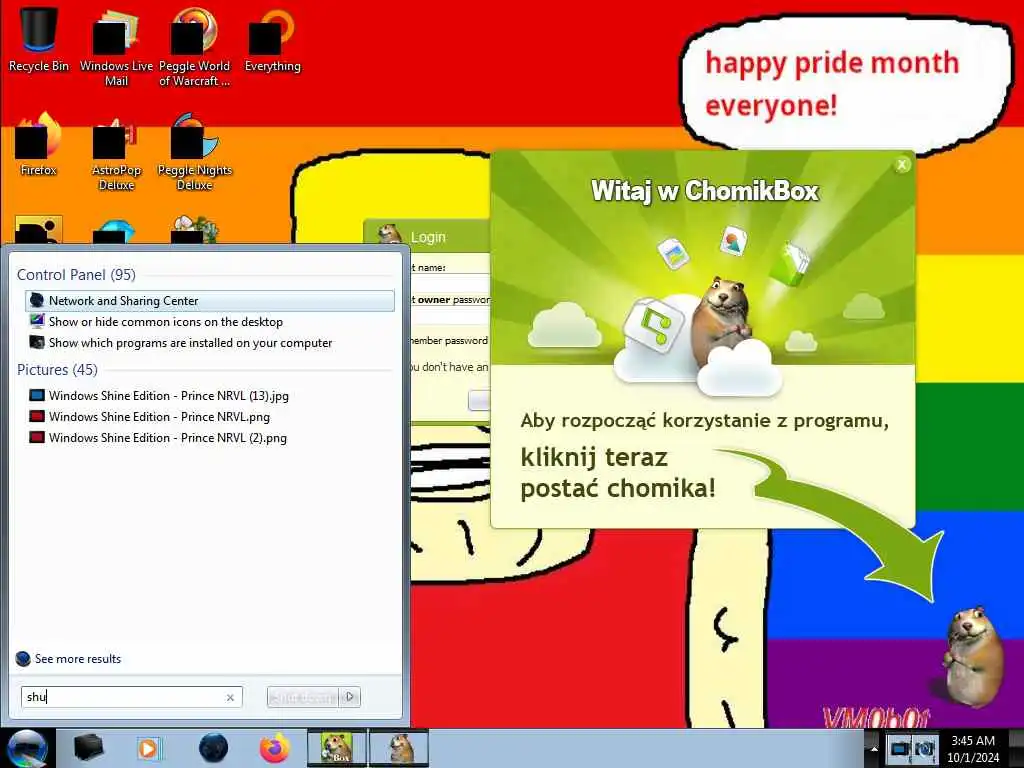This screenshot has width=1024, height=768.
Task: Close the Witaj w ChomikBox popup
Action: tap(902, 165)
